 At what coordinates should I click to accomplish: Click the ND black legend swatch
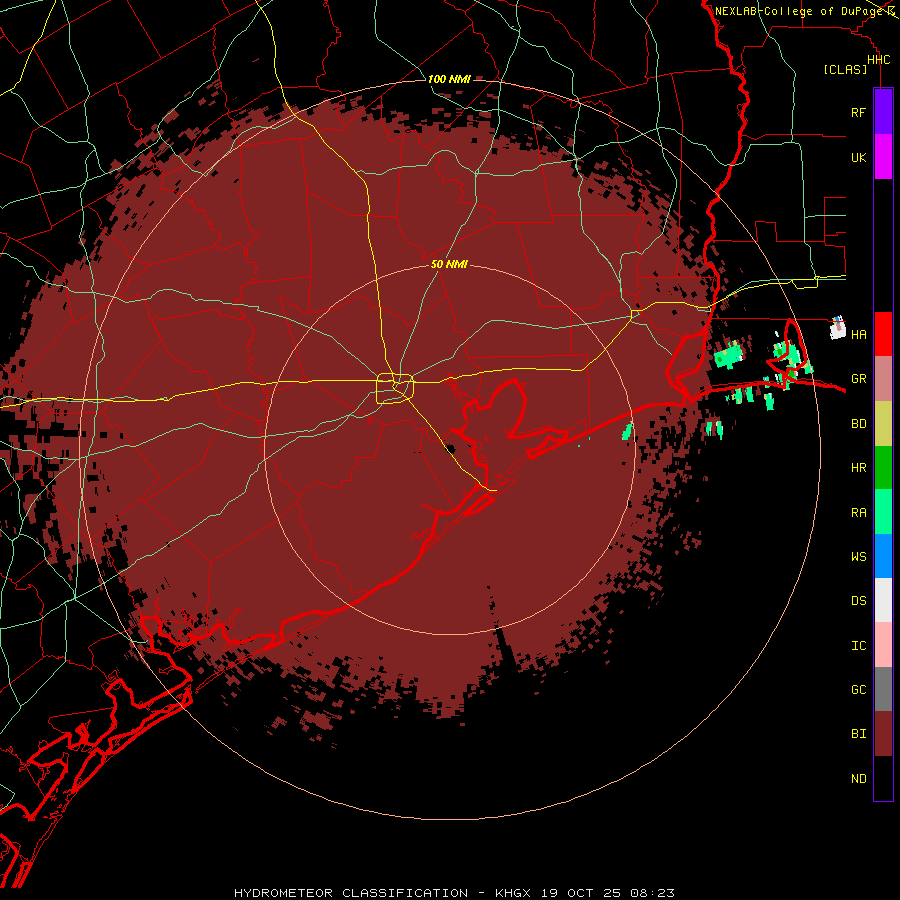click(883, 778)
